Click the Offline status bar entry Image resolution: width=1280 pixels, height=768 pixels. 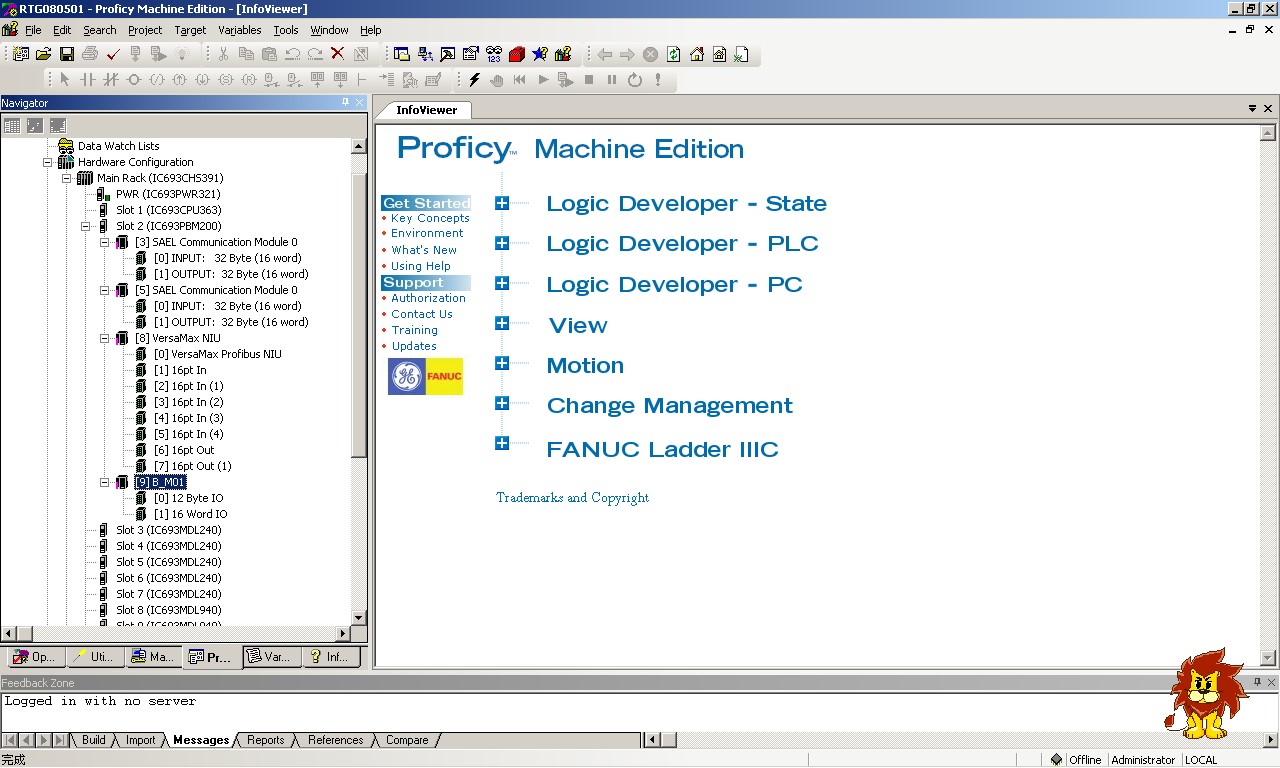tap(1085, 760)
